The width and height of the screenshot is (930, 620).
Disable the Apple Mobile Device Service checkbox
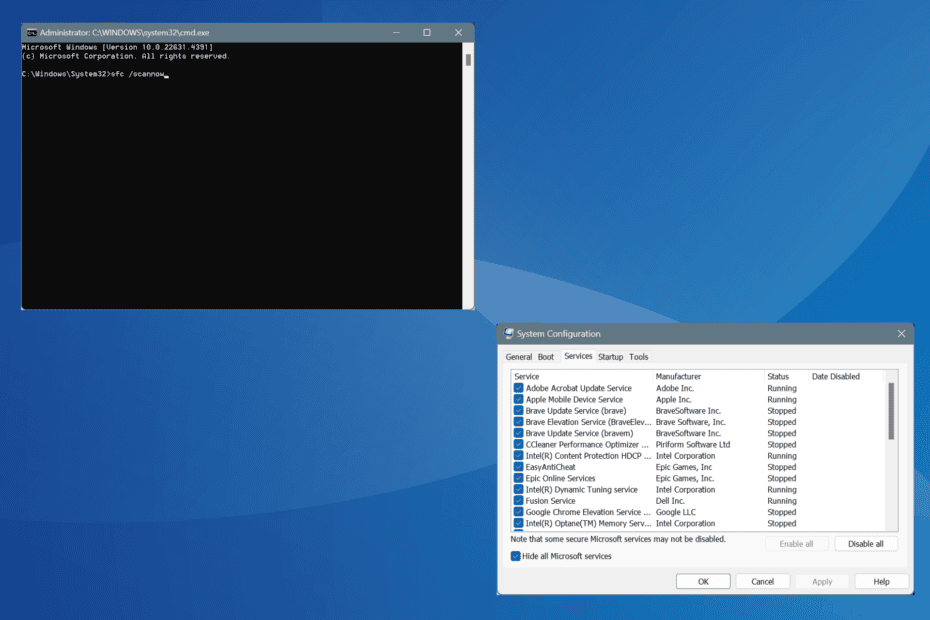[518, 399]
